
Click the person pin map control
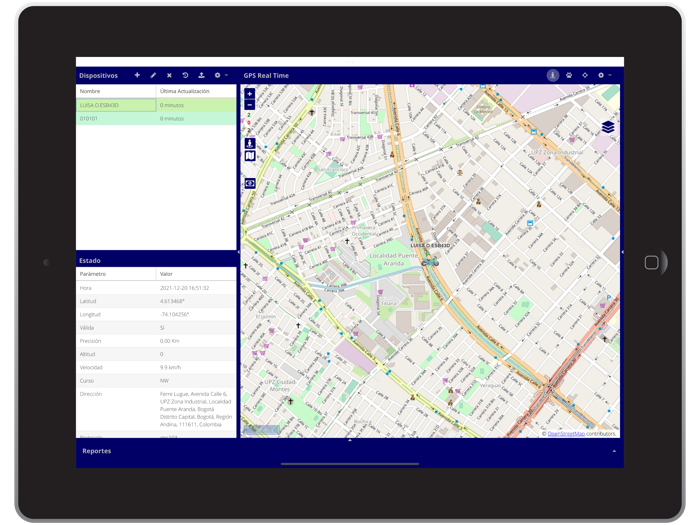pos(250,144)
